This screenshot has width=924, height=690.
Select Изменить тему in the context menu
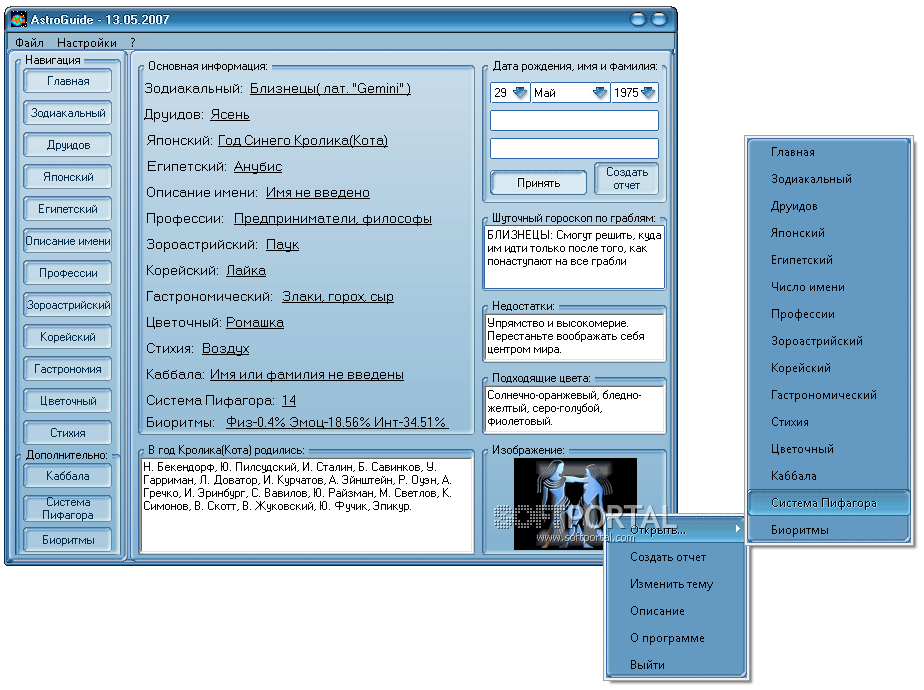point(675,584)
